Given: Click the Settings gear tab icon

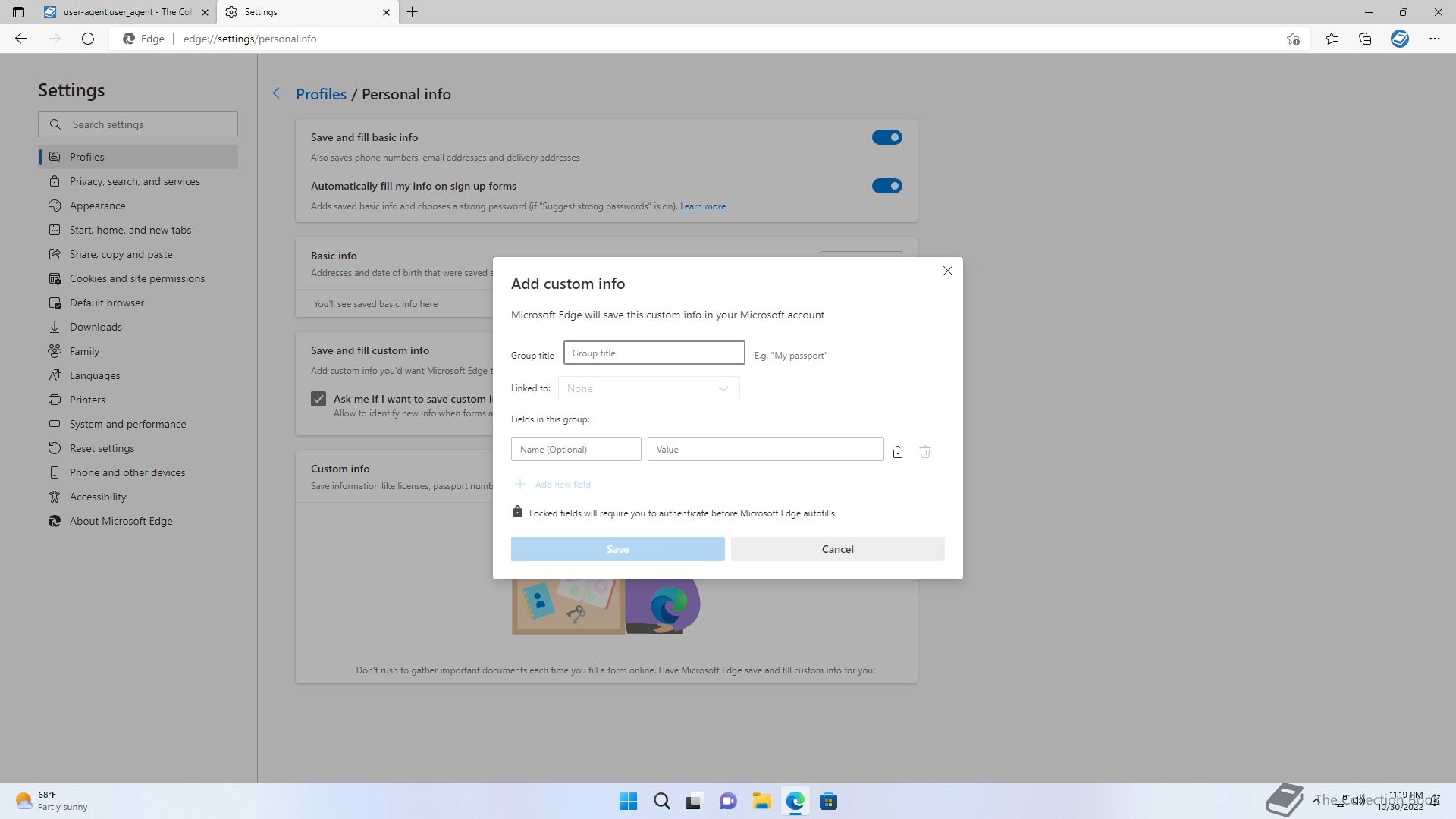Looking at the screenshot, I should point(231,12).
